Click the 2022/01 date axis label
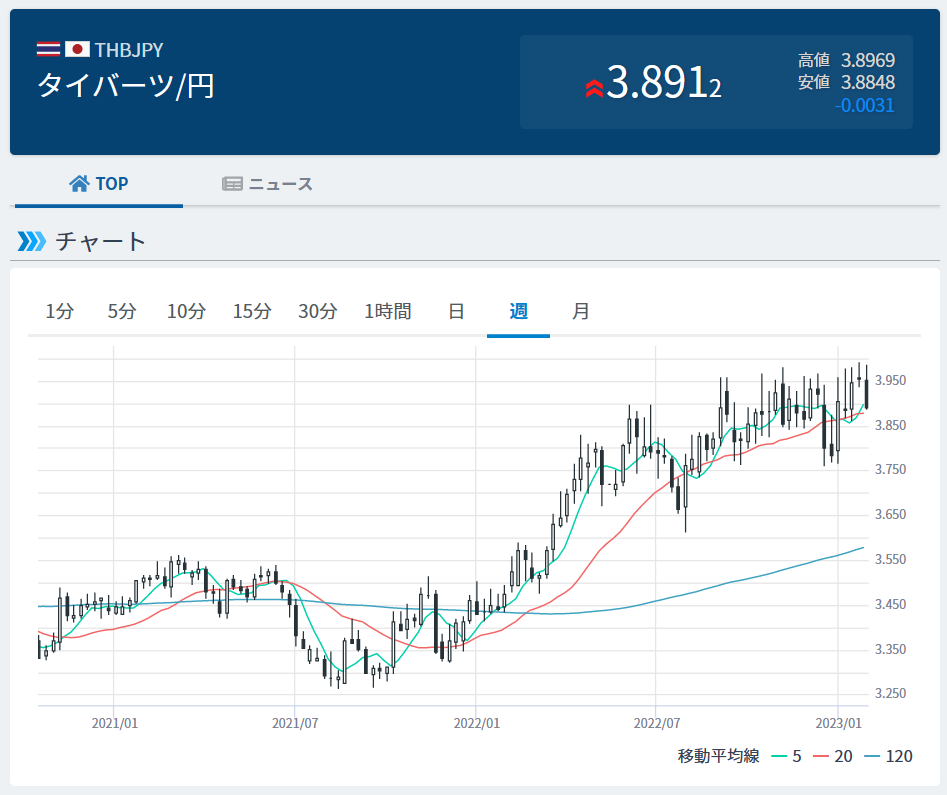Screen dimensions: 947x795 click(477, 723)
